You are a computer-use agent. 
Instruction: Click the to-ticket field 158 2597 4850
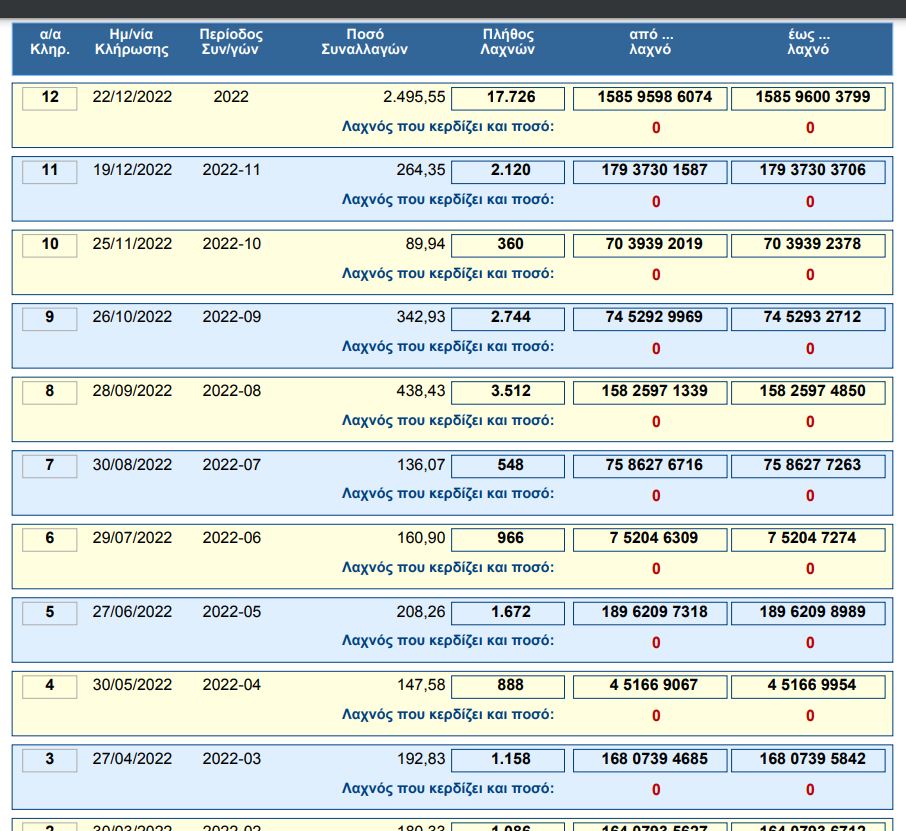pyautogui.click(x=808, y=392)
